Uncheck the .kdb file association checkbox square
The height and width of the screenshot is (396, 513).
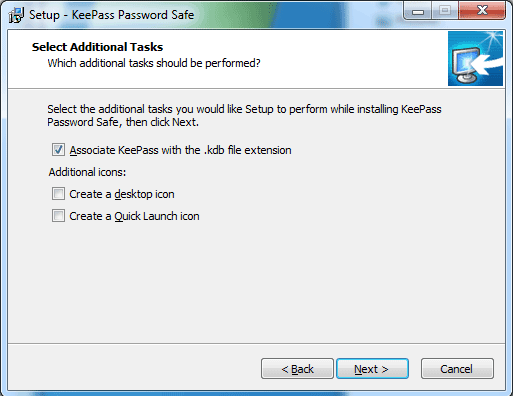[58, 150]
